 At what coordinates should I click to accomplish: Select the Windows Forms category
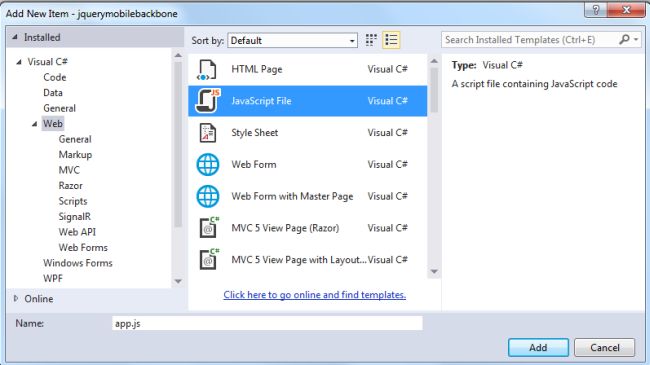[x=78, y=263]
